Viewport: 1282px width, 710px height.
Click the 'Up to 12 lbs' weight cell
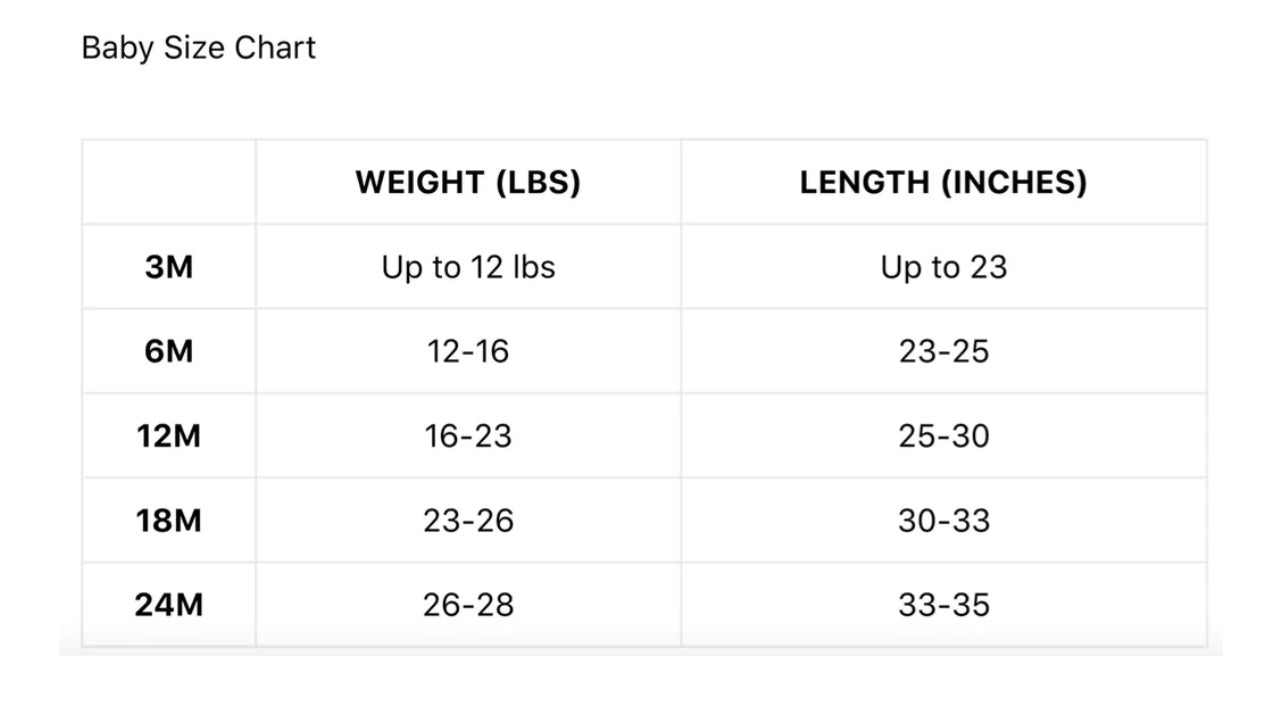[468, 267]
